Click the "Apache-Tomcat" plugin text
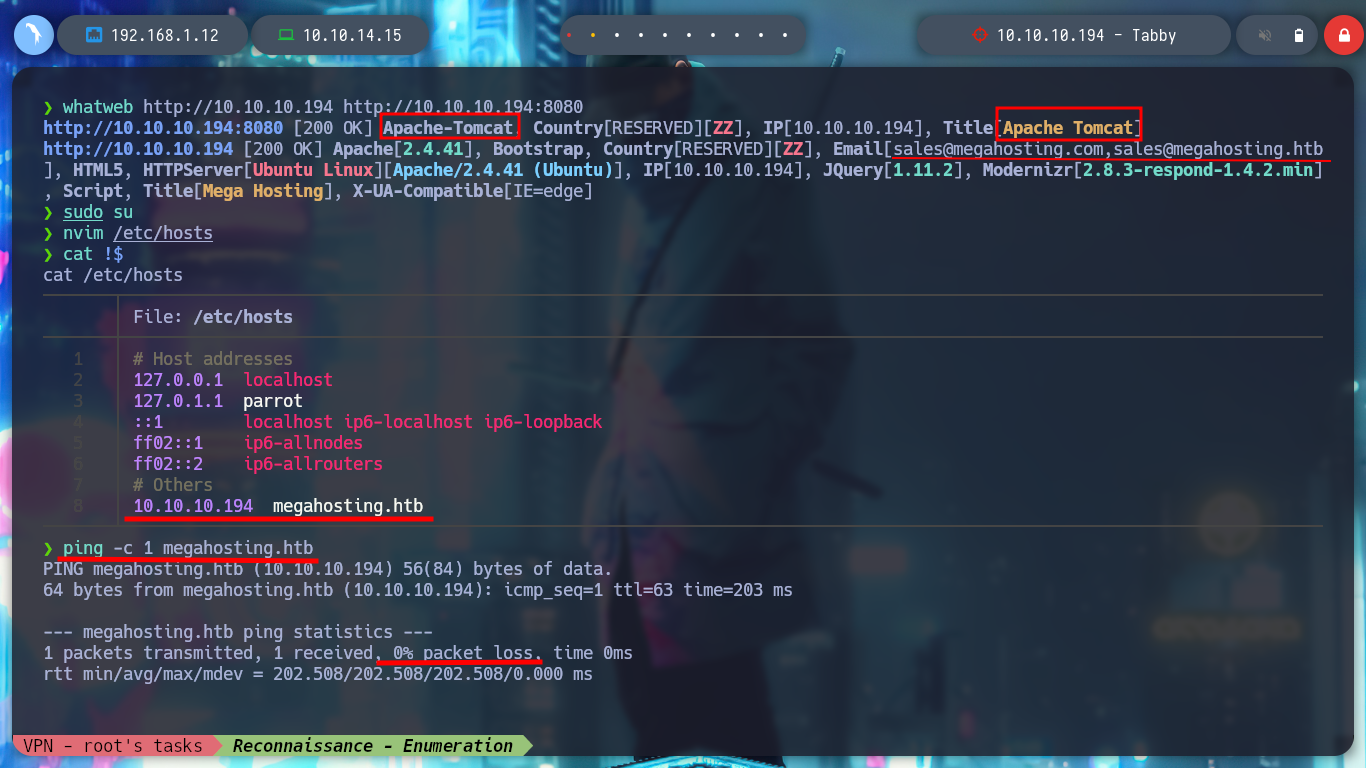The image size is (1366, 768). [448, 128]
